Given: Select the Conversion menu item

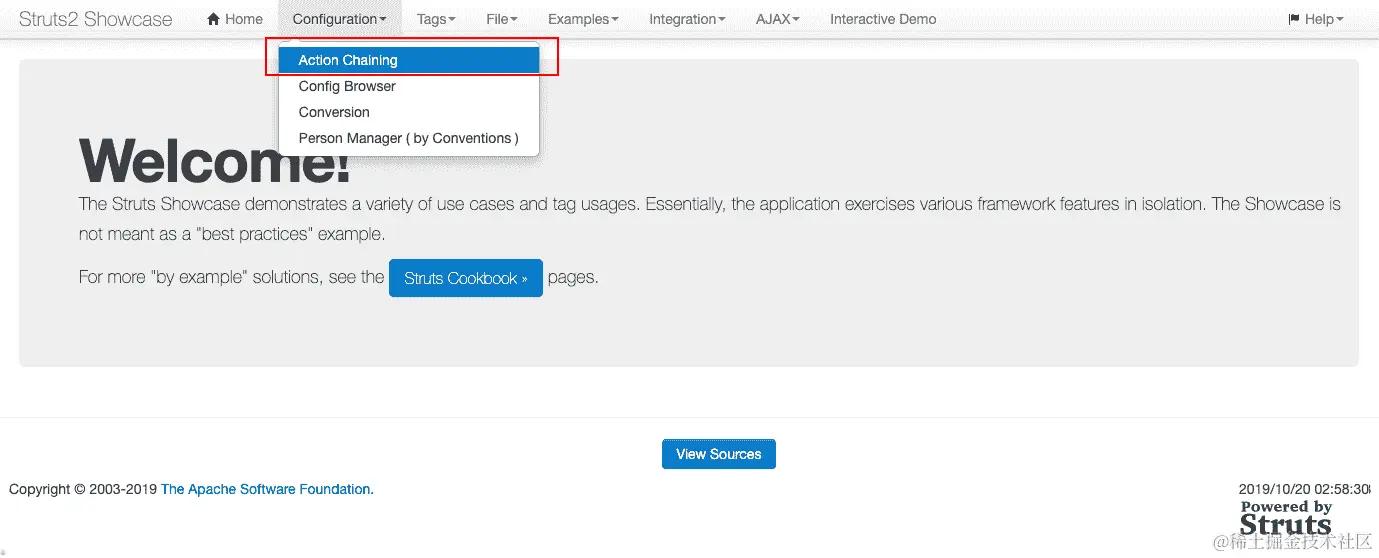Looking at the screenshot, I should 334,112.
